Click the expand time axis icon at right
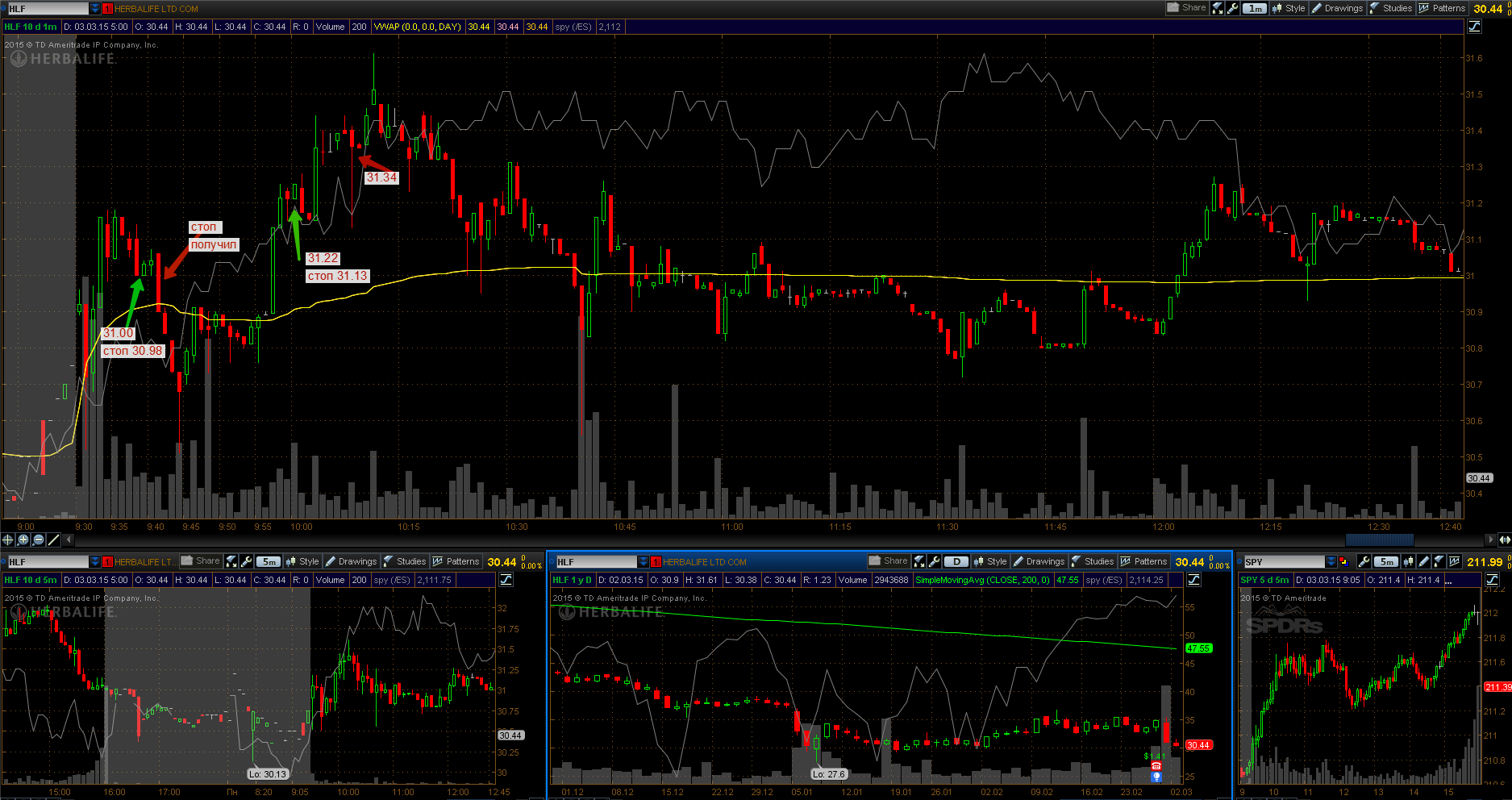The image size is (1512, 800). [x=1505, y=540]
